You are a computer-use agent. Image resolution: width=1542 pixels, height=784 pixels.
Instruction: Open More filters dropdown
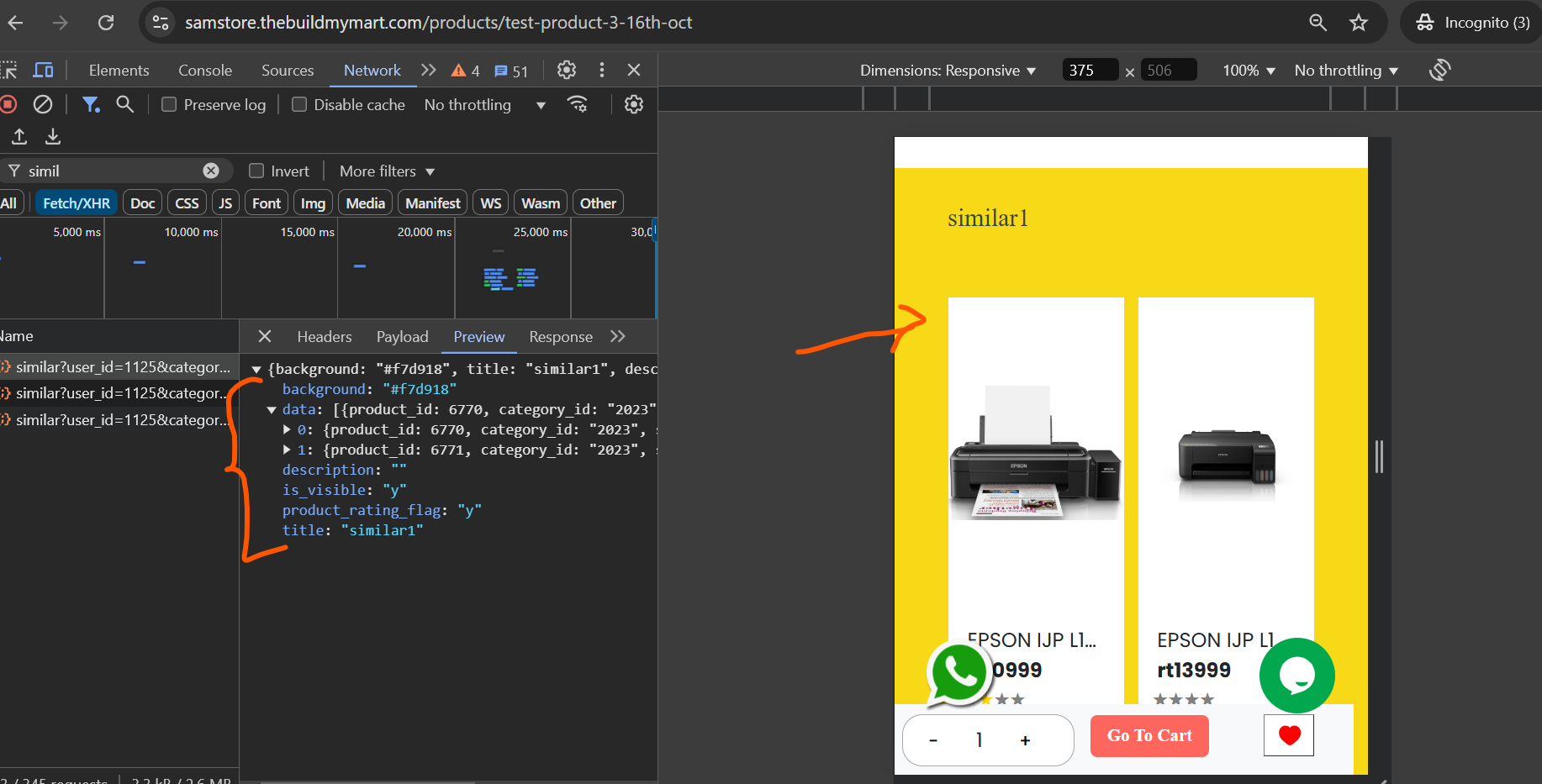(x=388, y=171)
